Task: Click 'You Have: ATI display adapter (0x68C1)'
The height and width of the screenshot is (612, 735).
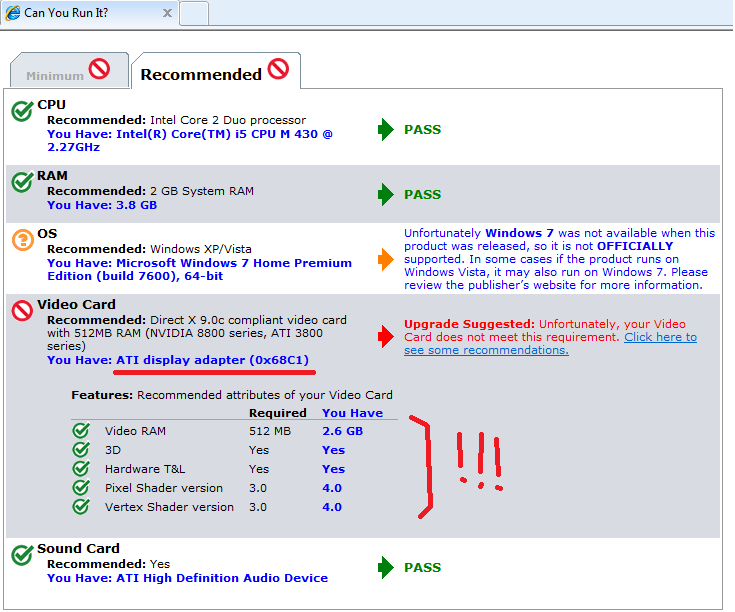Action: [x=178, y=360]
